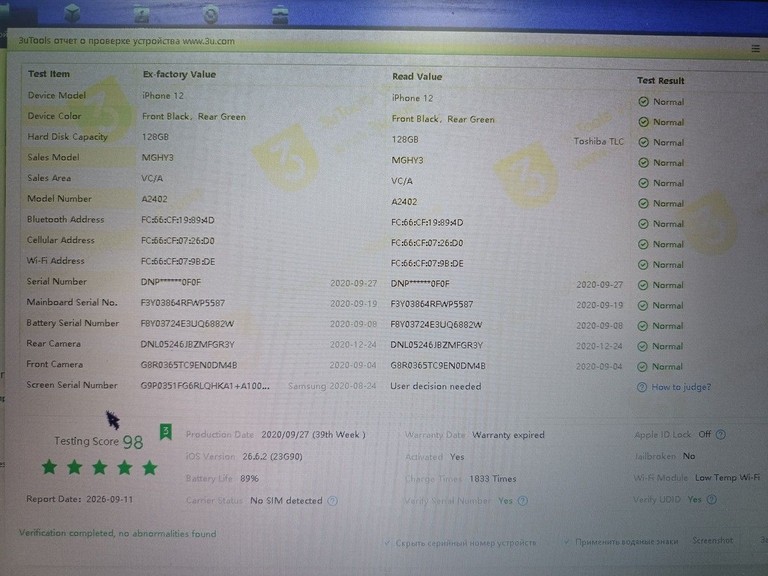Click the Report Date 2026-09-11 text
The height and width of the screenshot is (576, 768).
pyautogui.click(x=79, y=499)
